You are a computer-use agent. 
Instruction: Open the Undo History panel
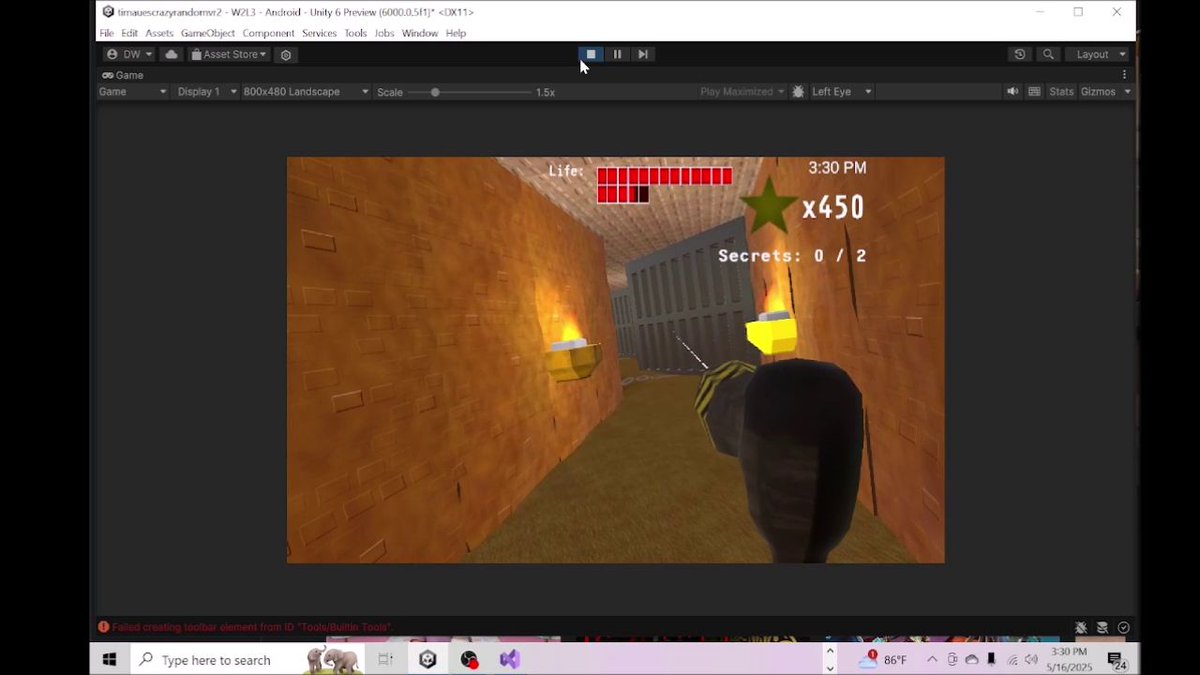[x=1019, y=54]
